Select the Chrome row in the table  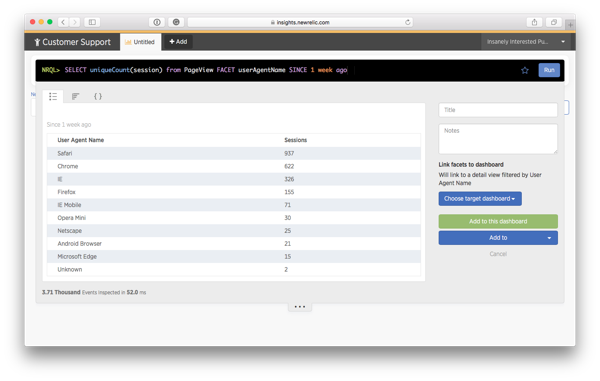click(x=234, y=166)
